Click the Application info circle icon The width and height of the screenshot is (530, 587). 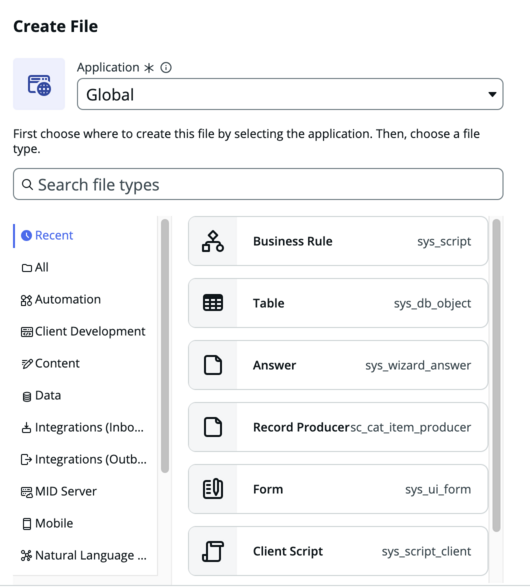click(x=166, y=68)
